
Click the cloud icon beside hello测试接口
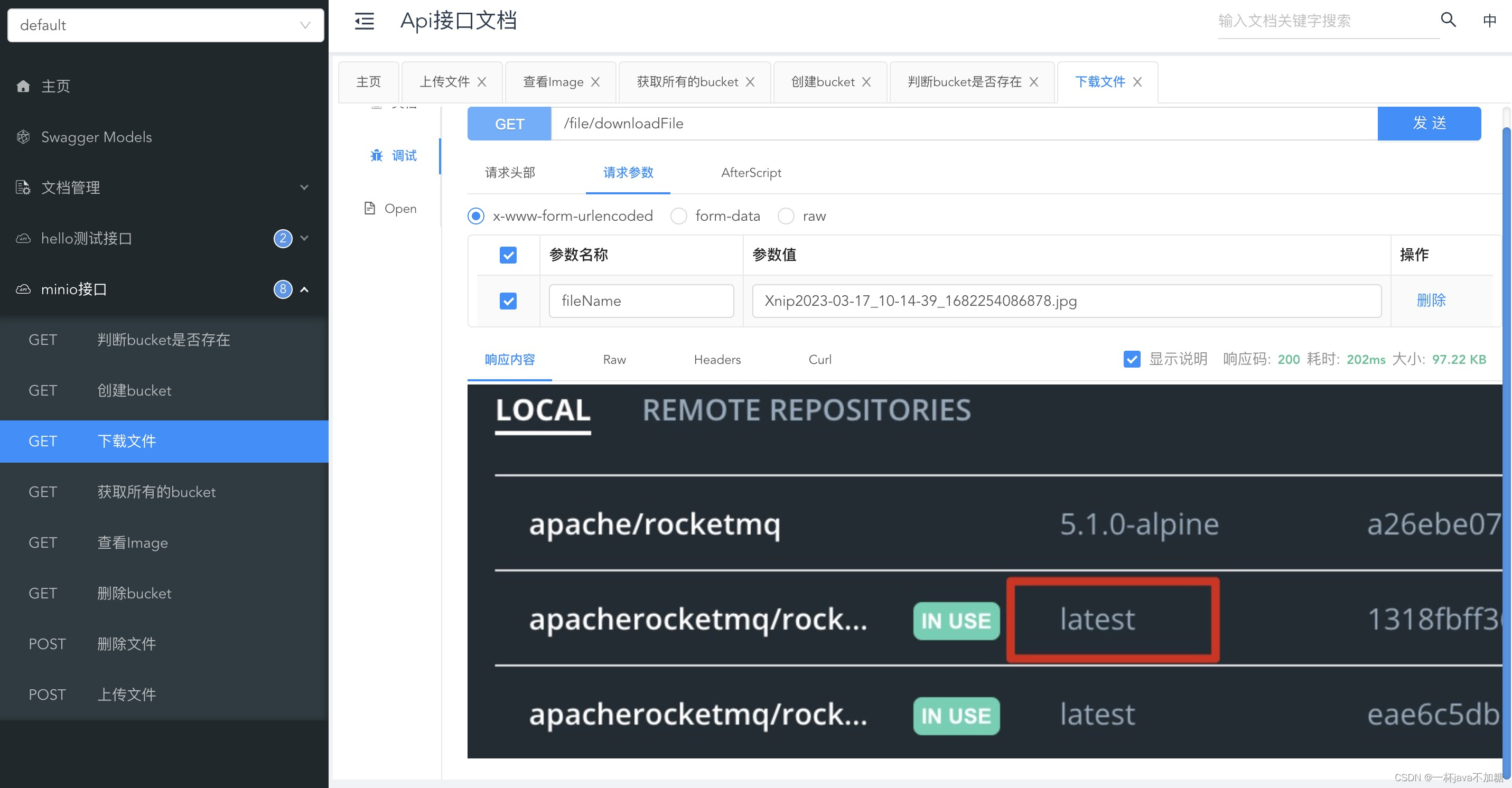(23, 238)
